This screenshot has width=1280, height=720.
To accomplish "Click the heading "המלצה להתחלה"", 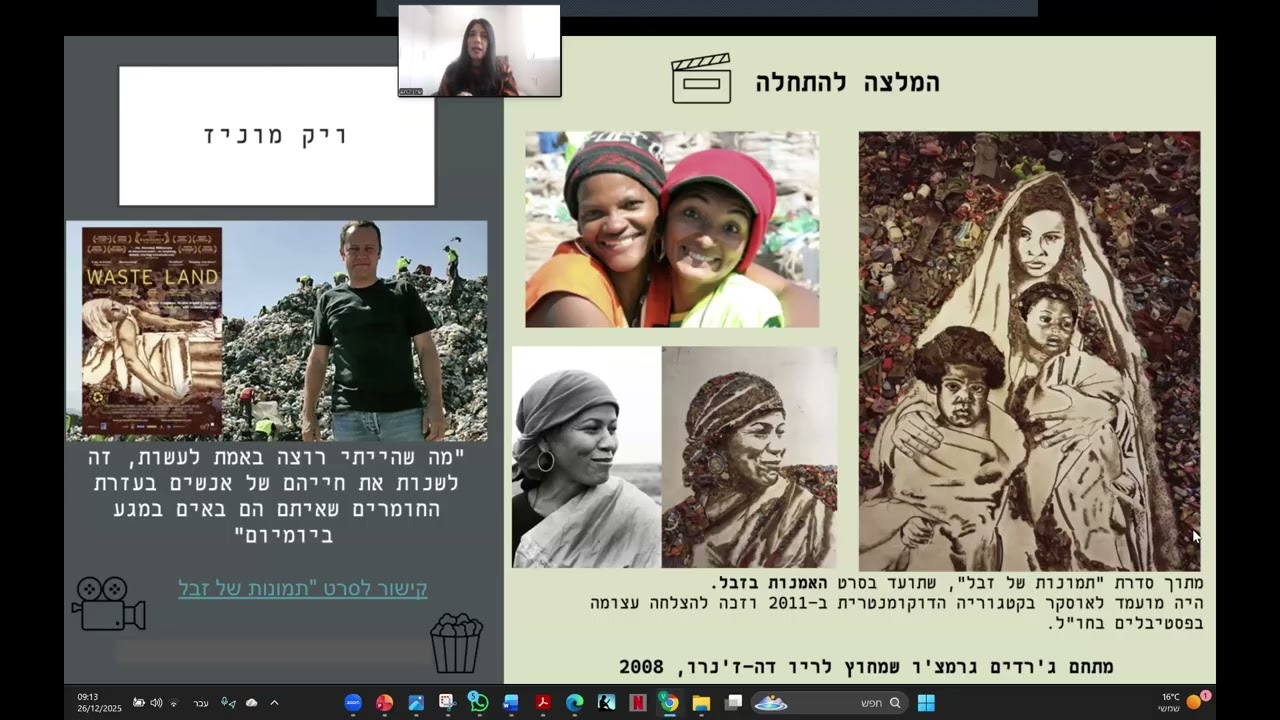I will tap(847, 82).
